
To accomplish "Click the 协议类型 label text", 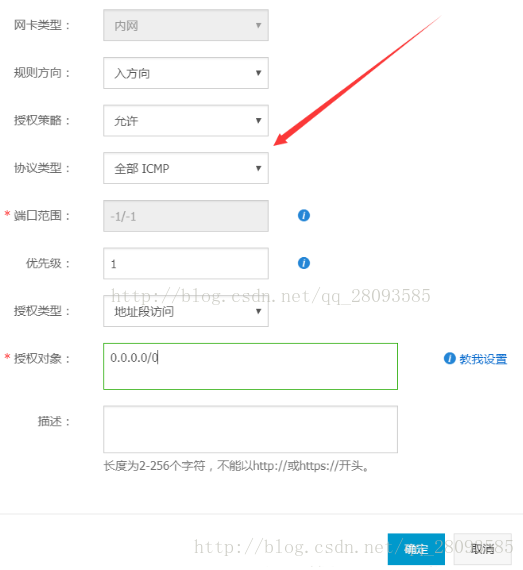I will click(x=42, y=168).
